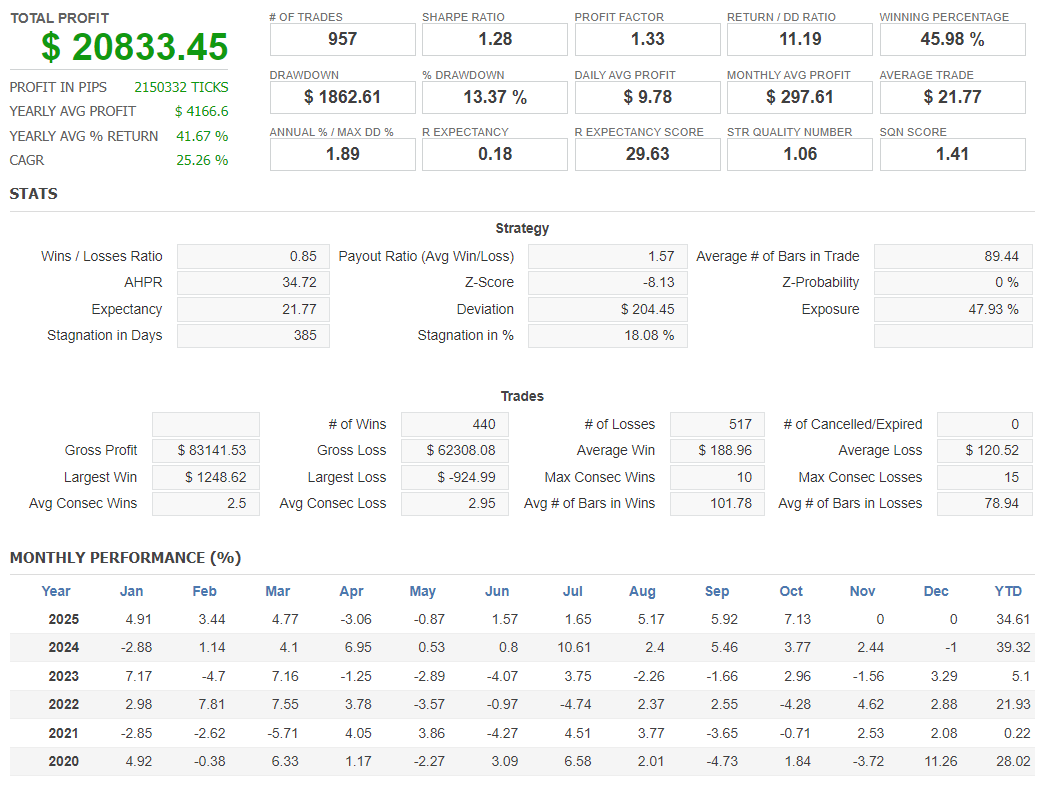The image size is (1047, 787).
Task: Select the Winning Percentage value box
Action: point(952,40)
